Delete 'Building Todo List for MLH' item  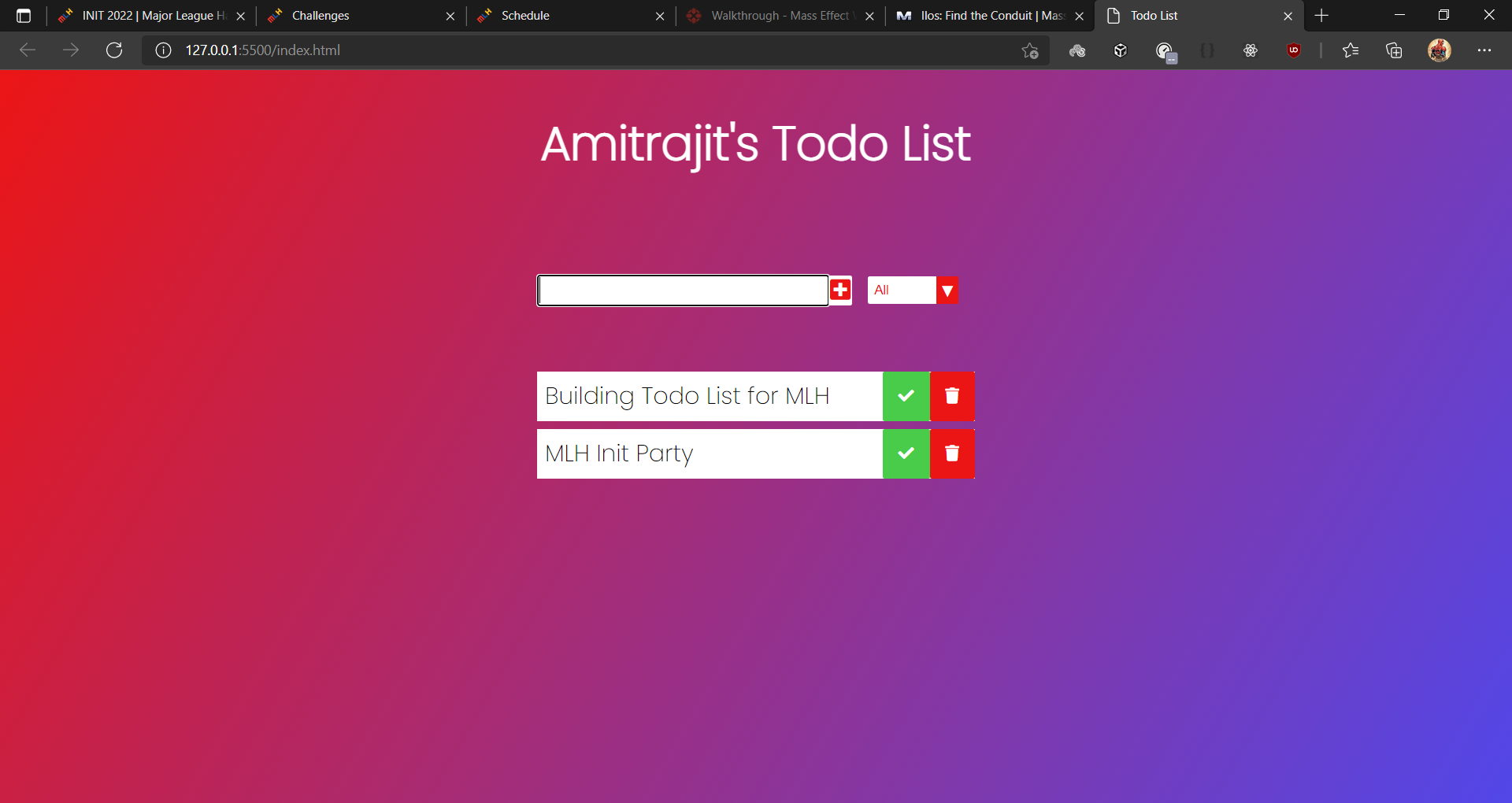[x=952, y=396]
